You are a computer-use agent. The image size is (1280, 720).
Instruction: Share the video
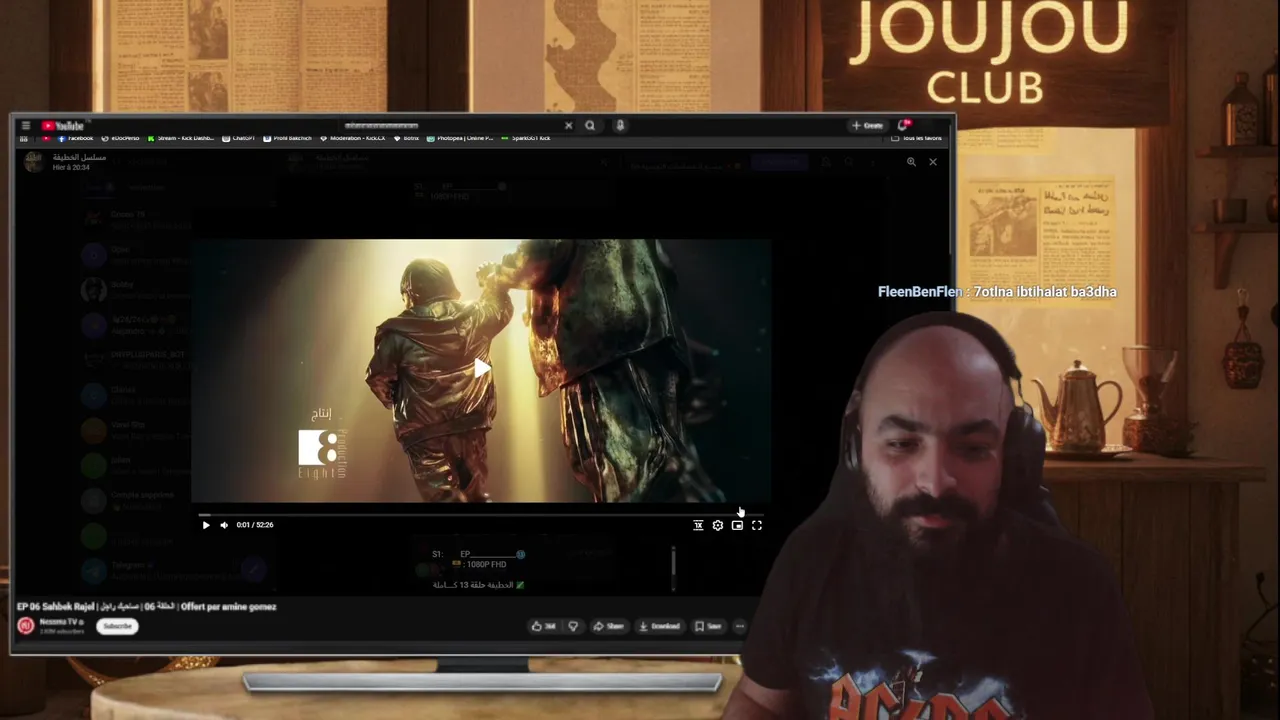coord(608,626)
